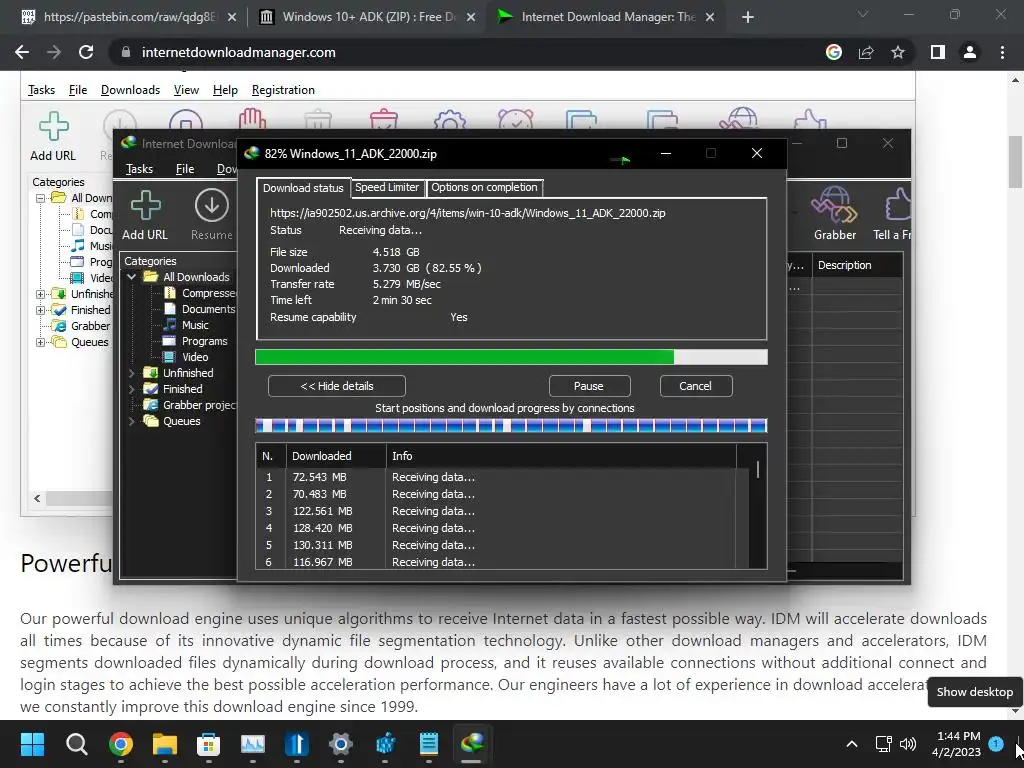1024x768 pixels.
Task: Close the pastebin.com tab
Action: tap(231, 17)
